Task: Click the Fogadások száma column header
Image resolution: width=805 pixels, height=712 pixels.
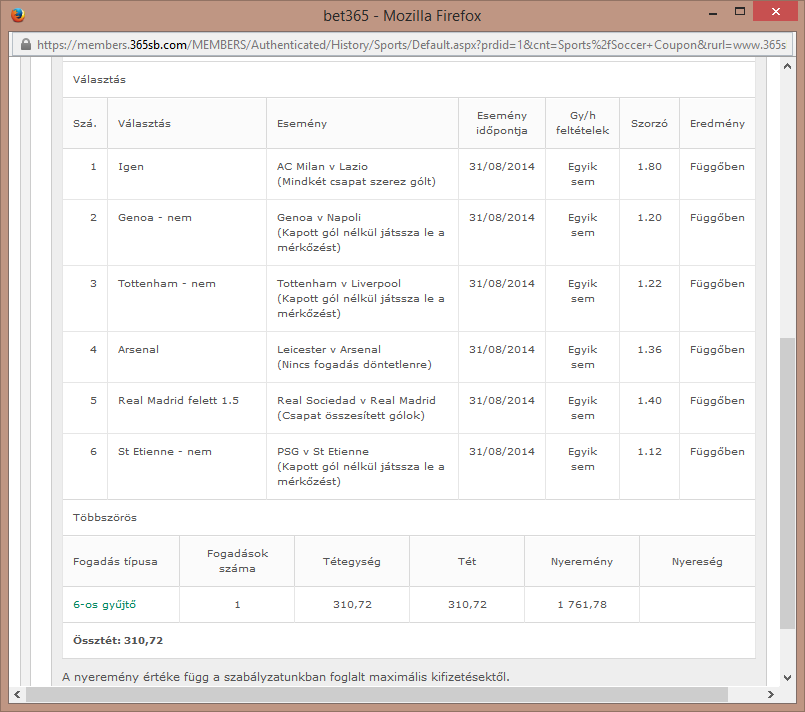Action: point(237,561)
